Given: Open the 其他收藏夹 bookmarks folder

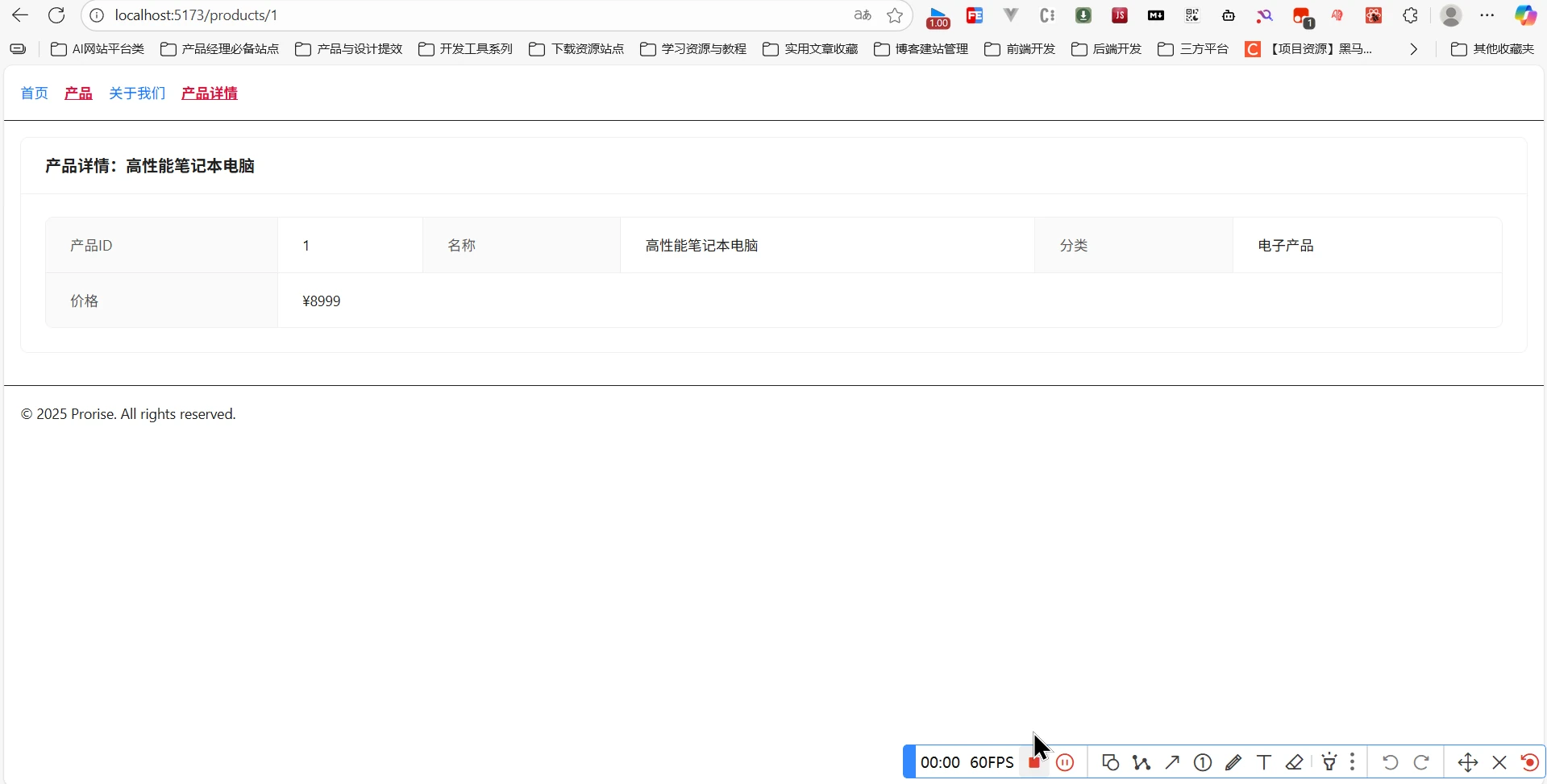Looking at the screenshot, I should click(1492, 49).
